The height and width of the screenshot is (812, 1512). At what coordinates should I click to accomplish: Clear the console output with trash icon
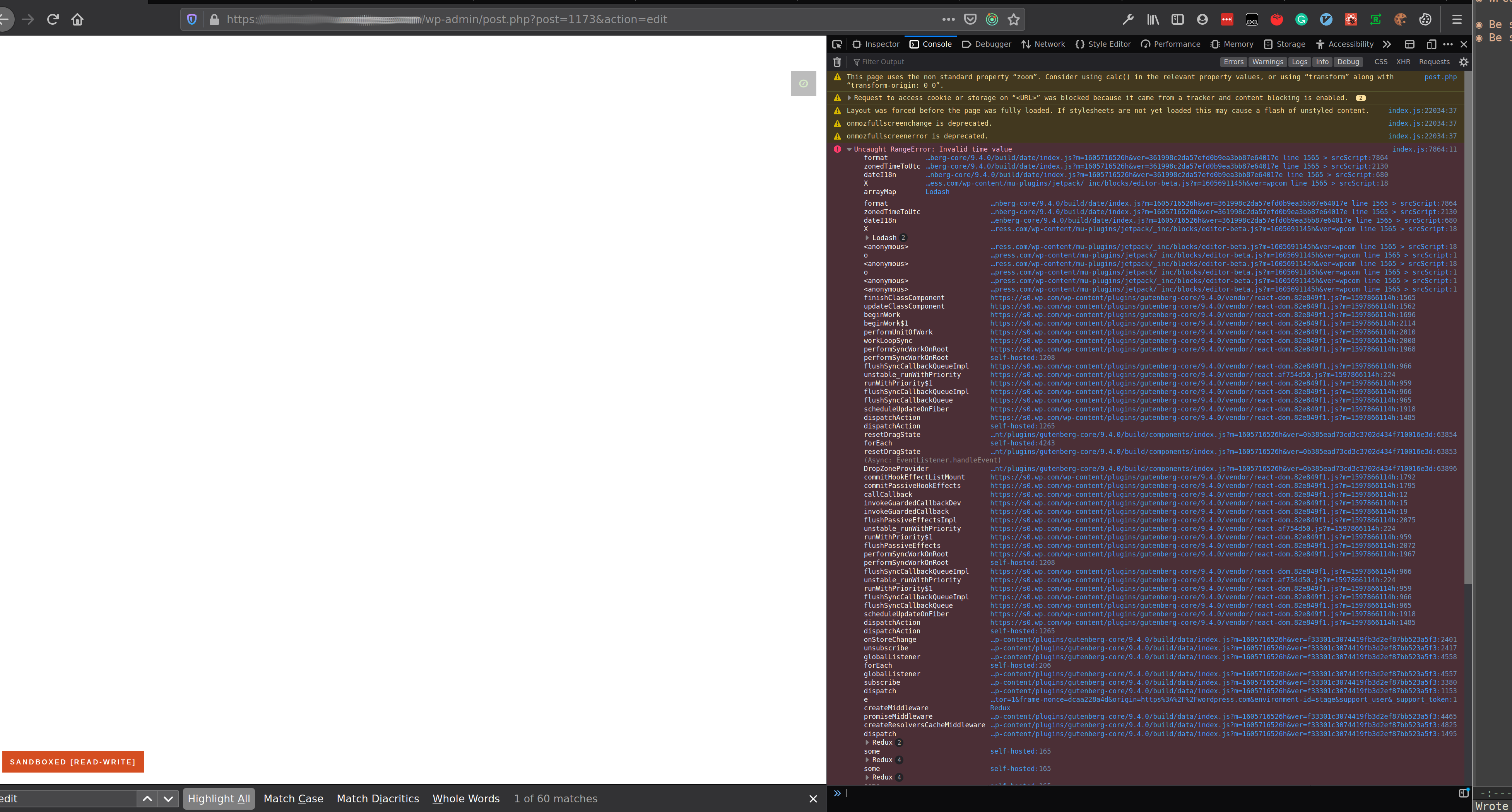coord(837,61)
